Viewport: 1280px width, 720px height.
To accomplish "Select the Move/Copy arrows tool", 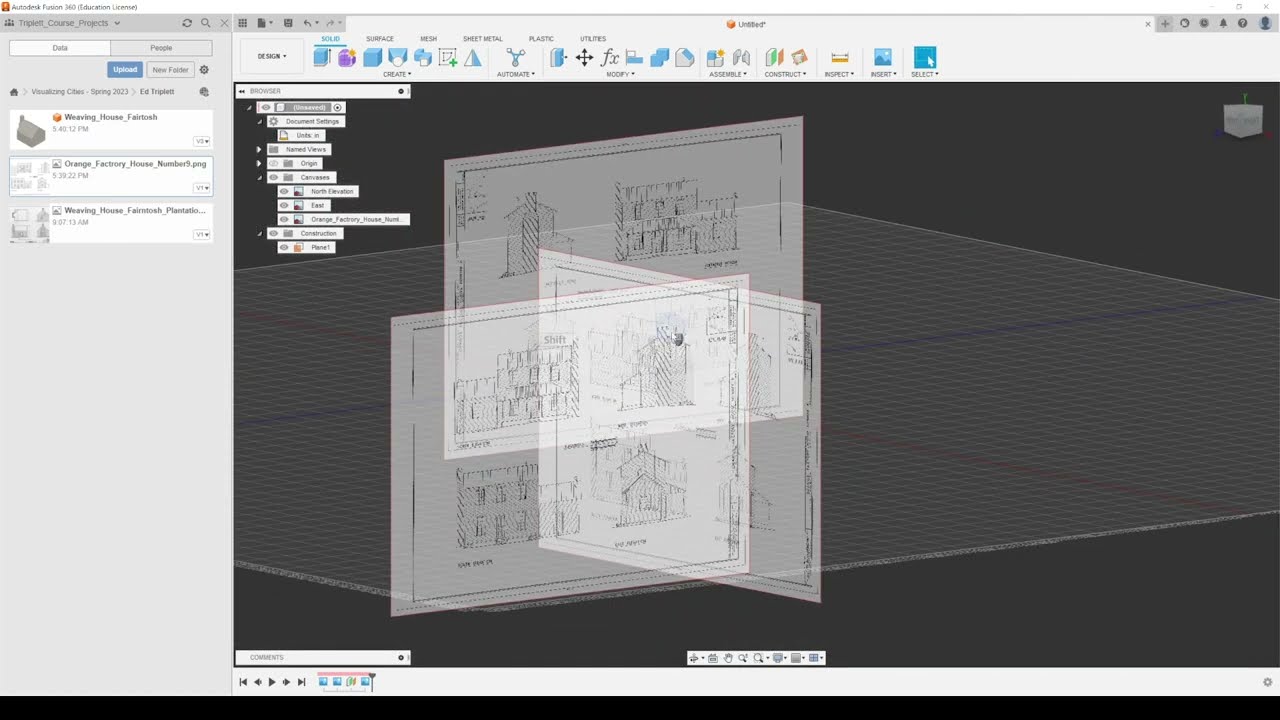I will point(584,57).
